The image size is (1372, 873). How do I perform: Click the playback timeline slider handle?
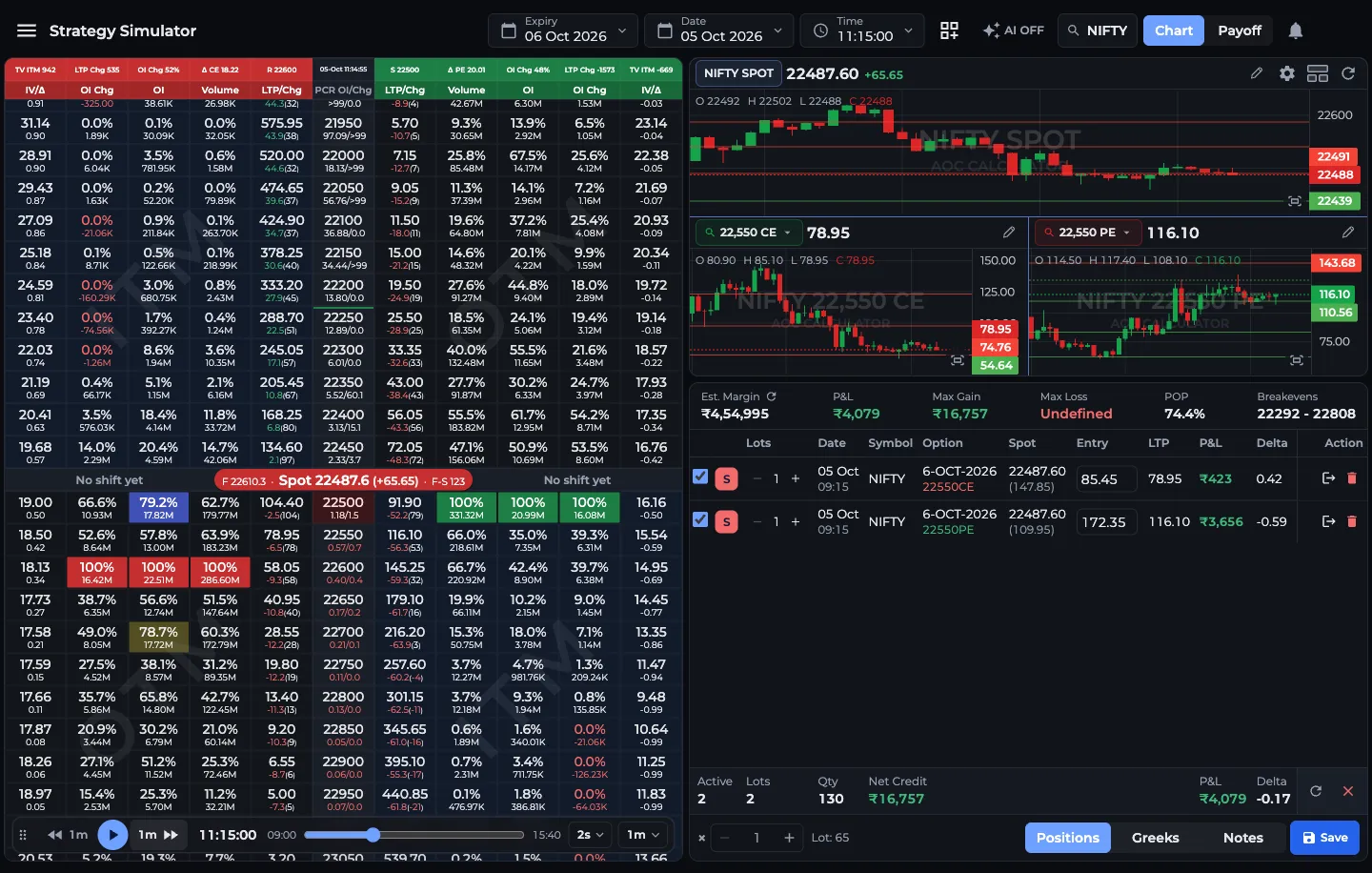[x=373, y=835]
